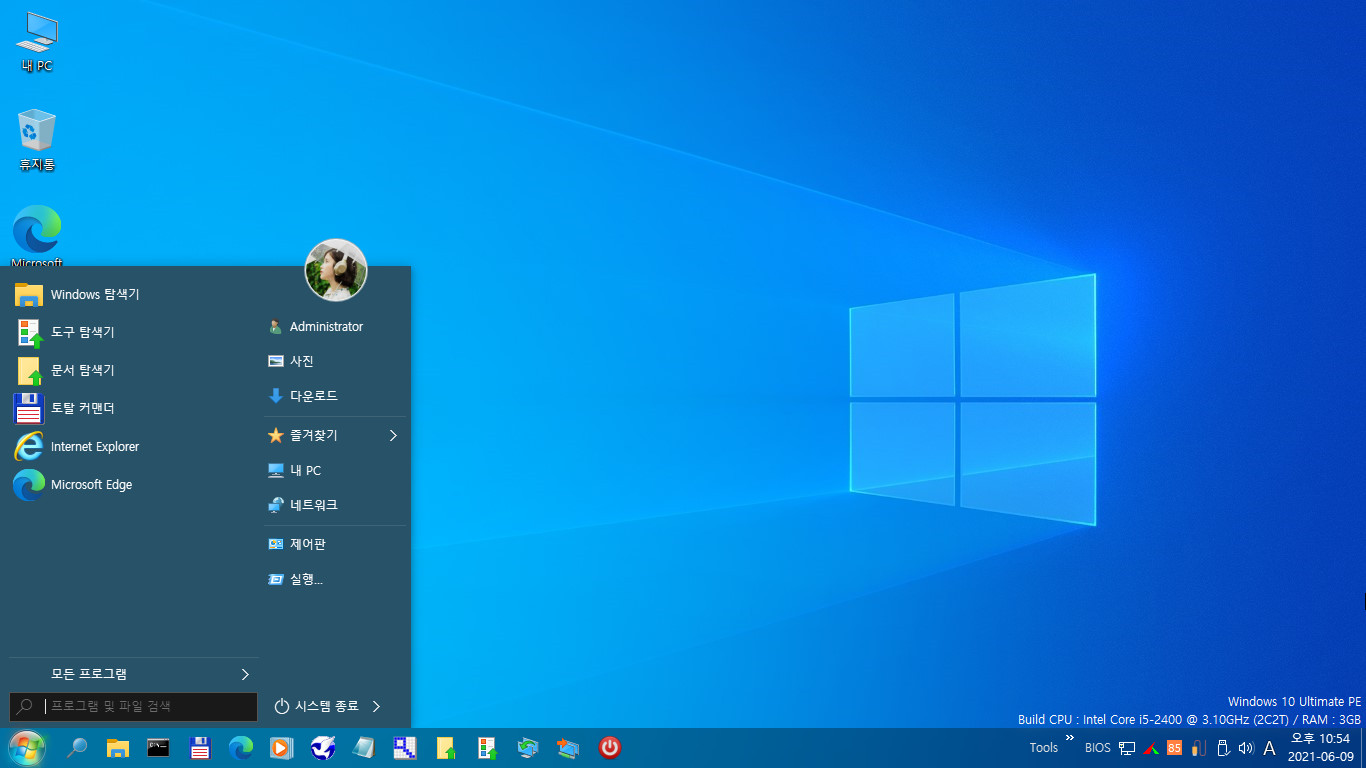Expand the shutdown options arrow
The image size is (1366, 768).
(x=376, y=706)
